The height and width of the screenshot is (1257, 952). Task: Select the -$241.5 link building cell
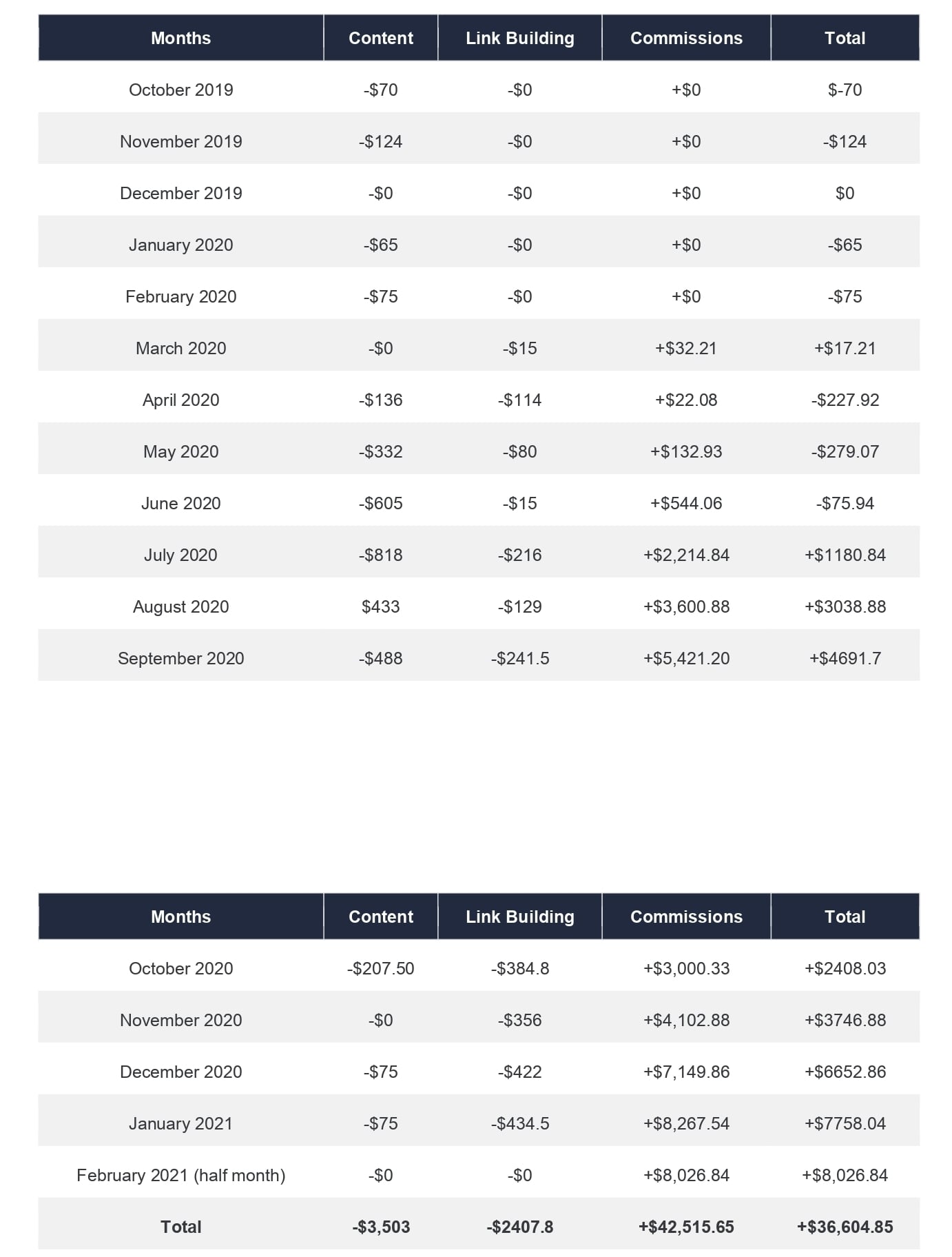point(519,658)
